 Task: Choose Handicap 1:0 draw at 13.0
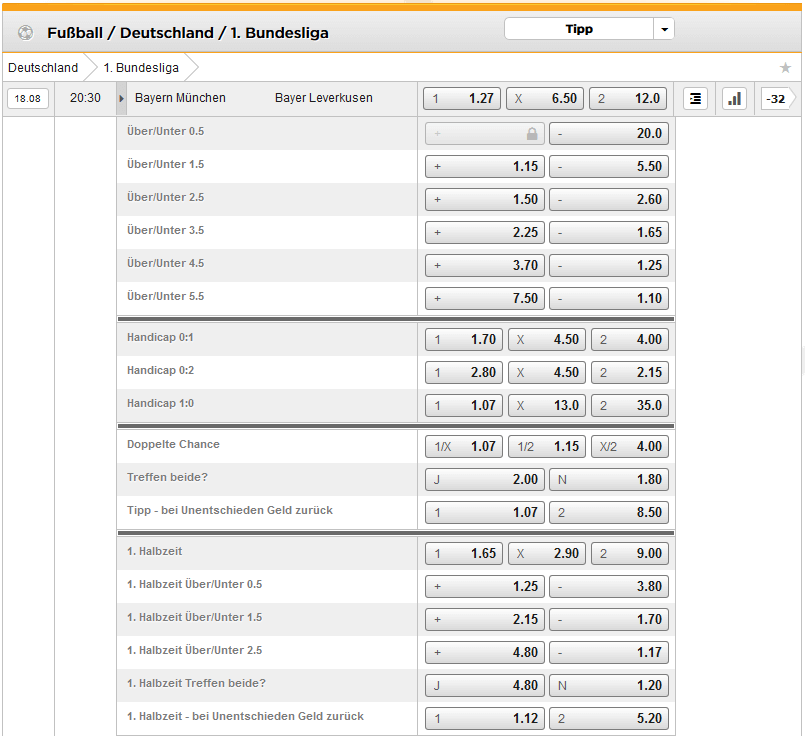coord(547,405)
